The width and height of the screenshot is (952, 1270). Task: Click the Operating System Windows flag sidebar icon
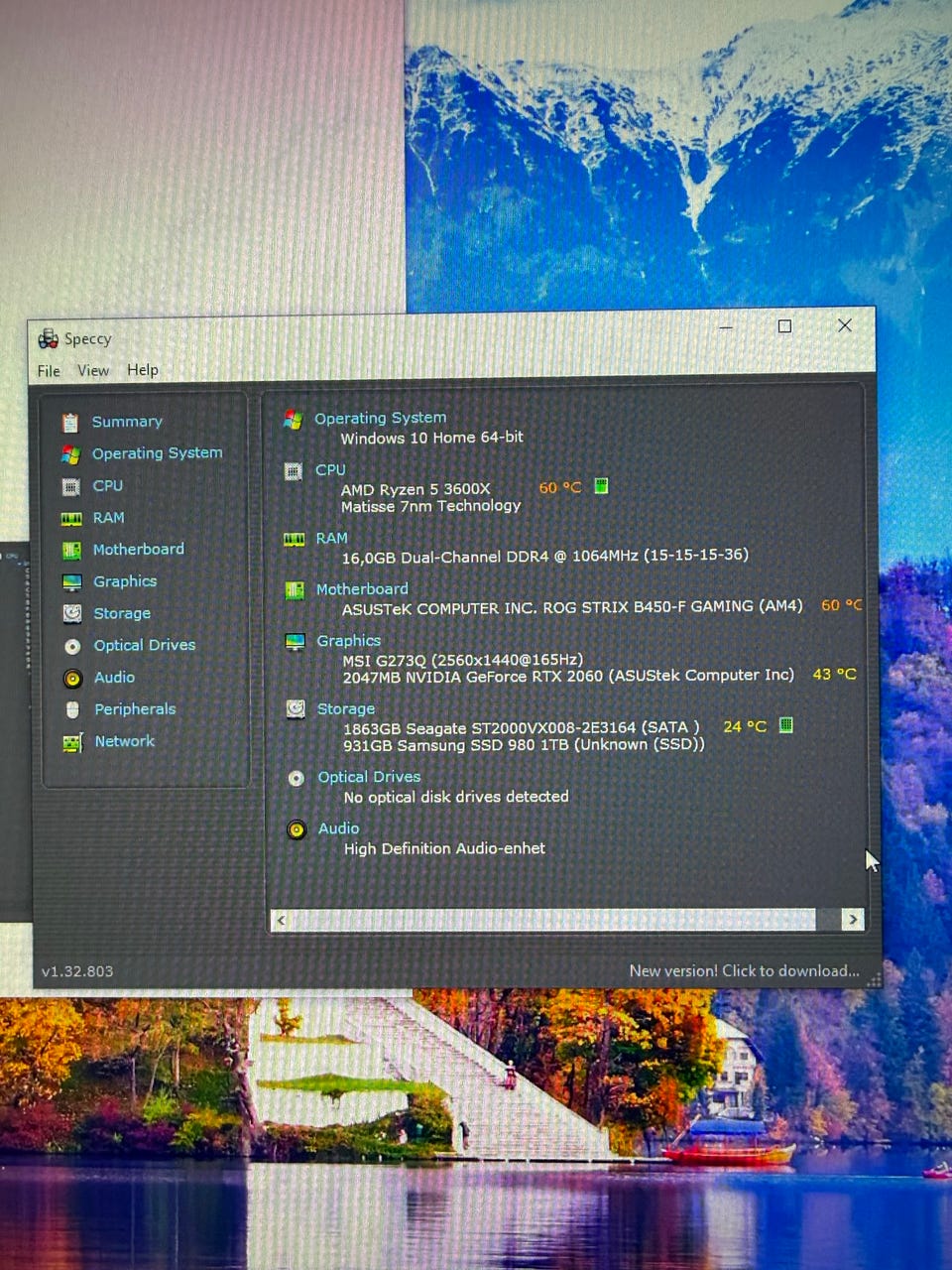point(69,454)
